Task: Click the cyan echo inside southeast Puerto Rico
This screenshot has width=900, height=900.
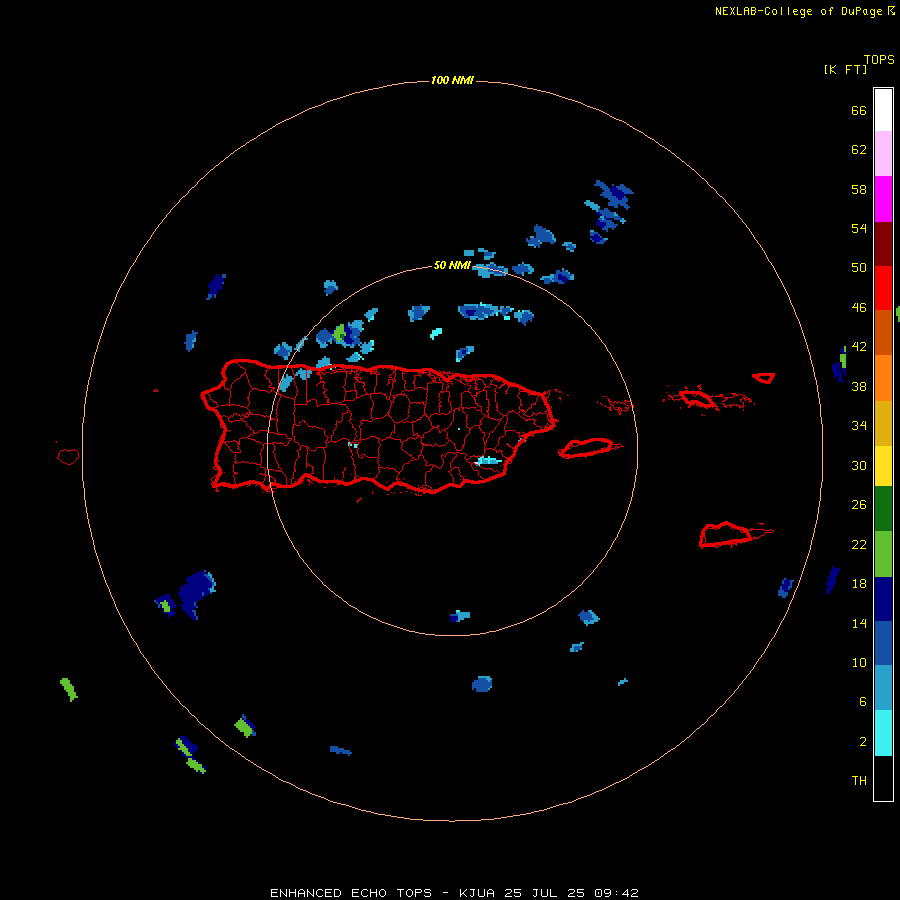Action: coord(489,460)
